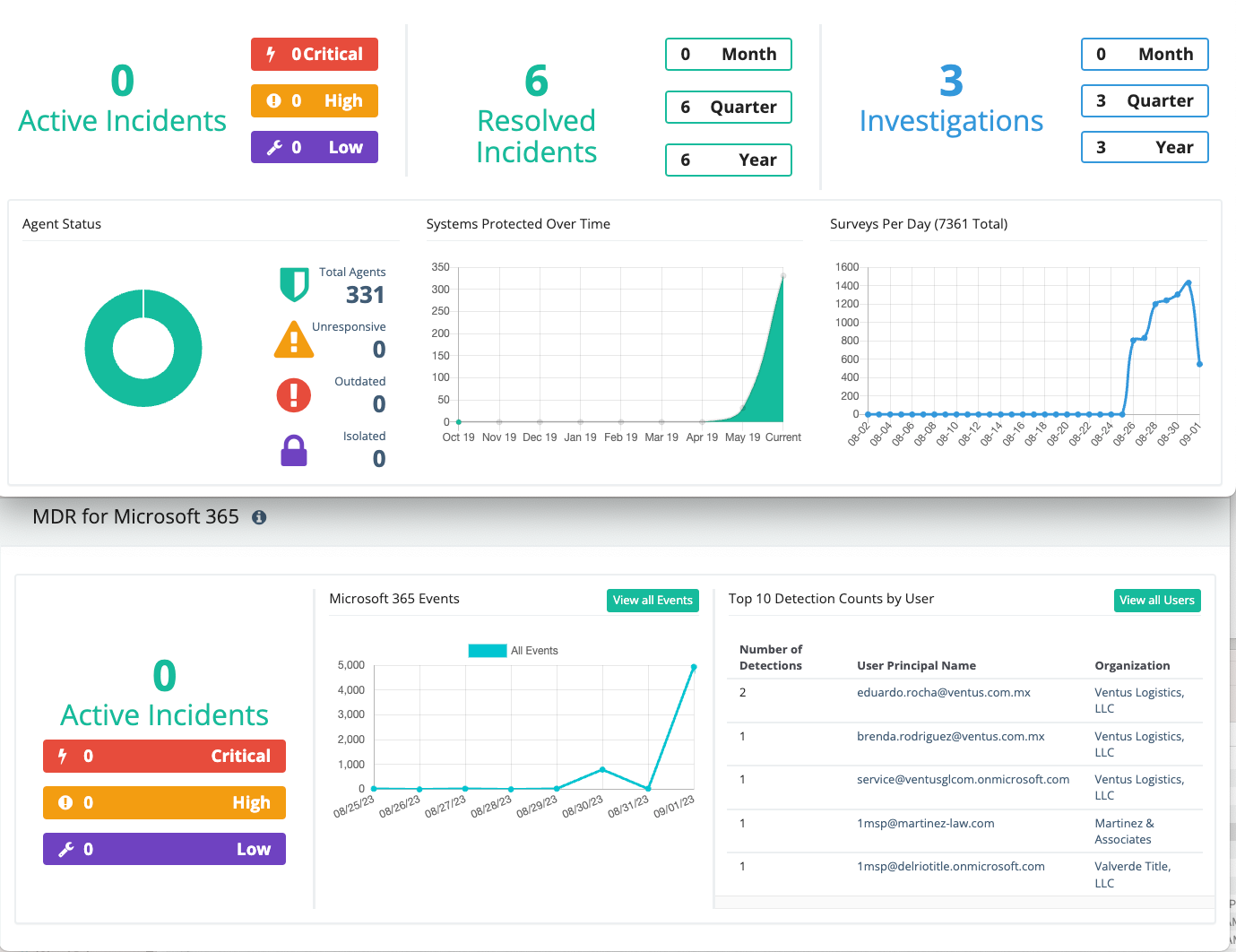This screenshot has width=1236, height=952.
Task: Click the Surveys Per Day chart title
Action: point(919,224)
